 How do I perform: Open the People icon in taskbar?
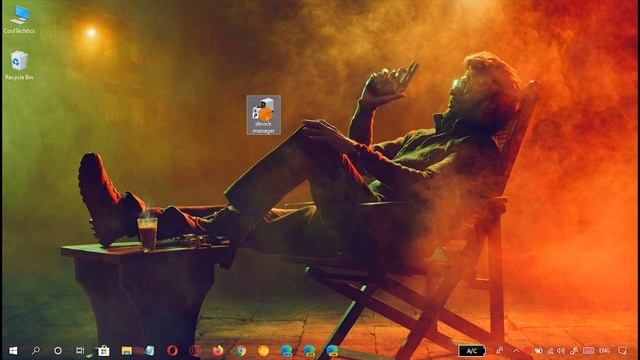pos(499,351)
